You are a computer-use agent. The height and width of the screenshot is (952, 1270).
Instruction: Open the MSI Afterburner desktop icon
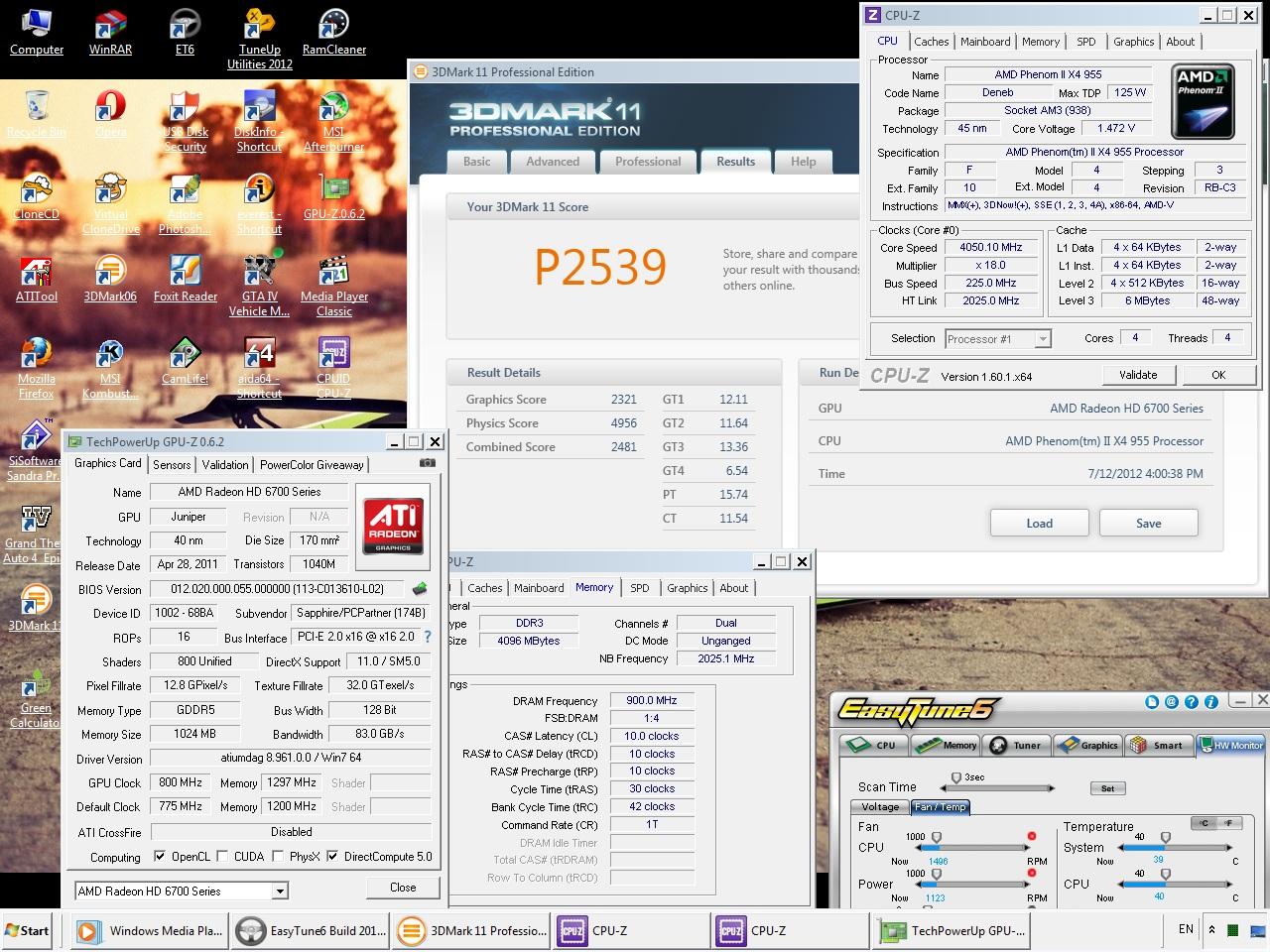tap(333, 121)
